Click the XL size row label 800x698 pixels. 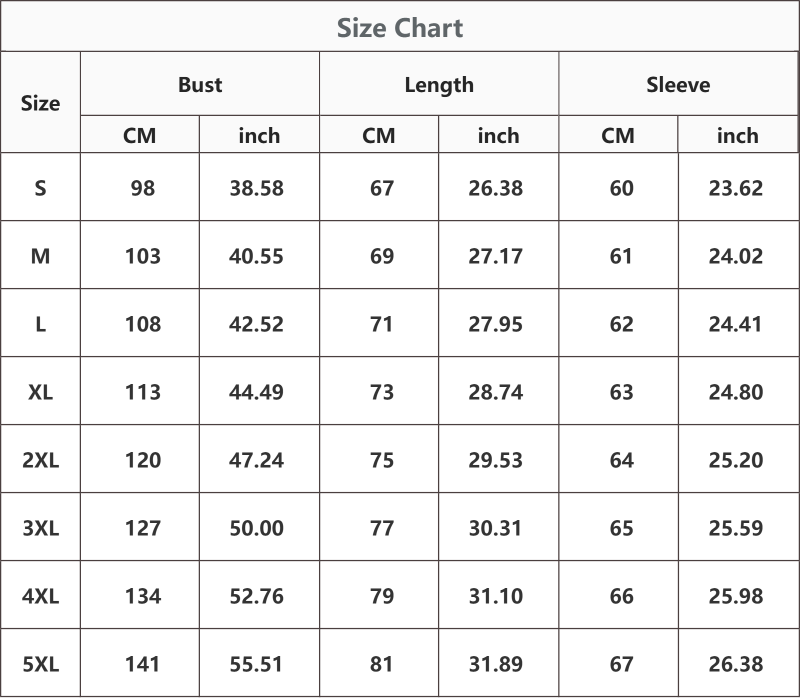pyautogui.click(x=40, y=392)
